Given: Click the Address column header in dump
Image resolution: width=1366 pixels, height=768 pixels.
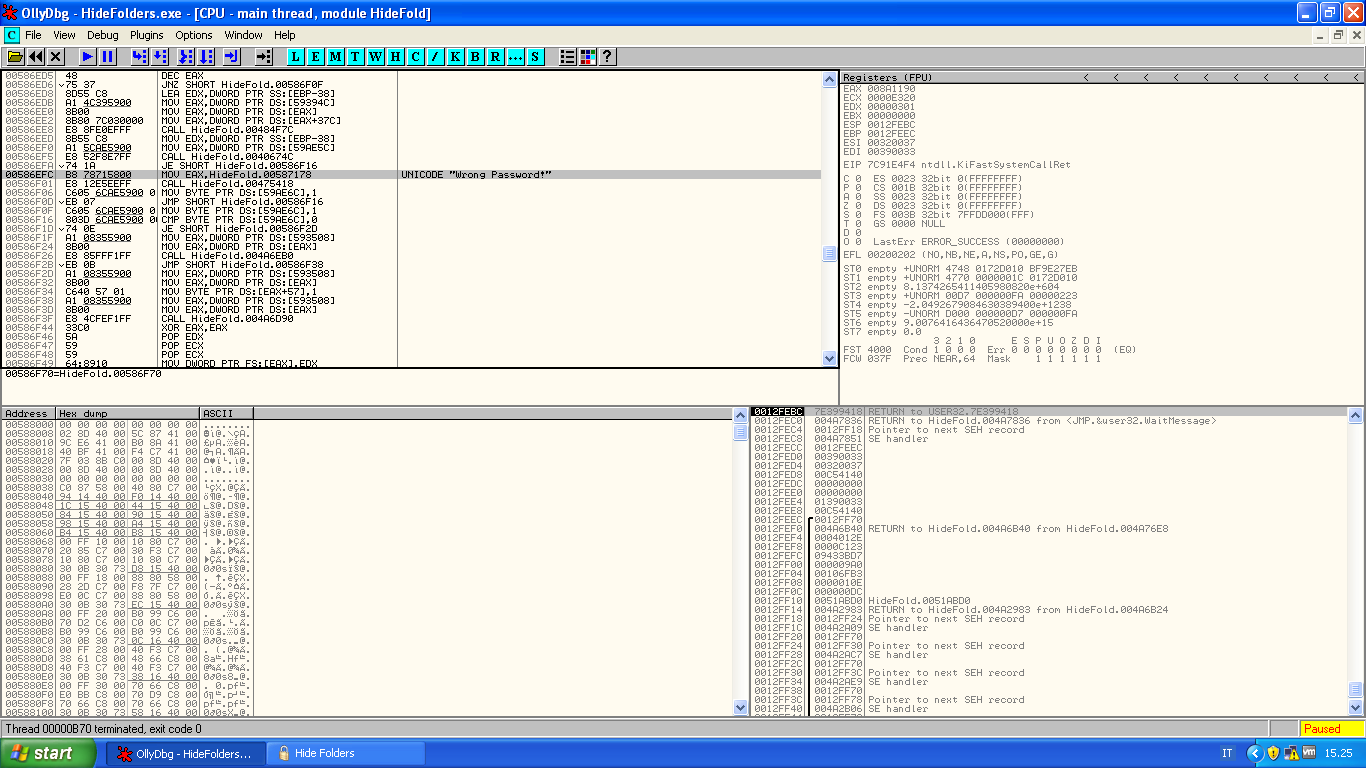Looking at the screenshot, I should coord(28,413).
